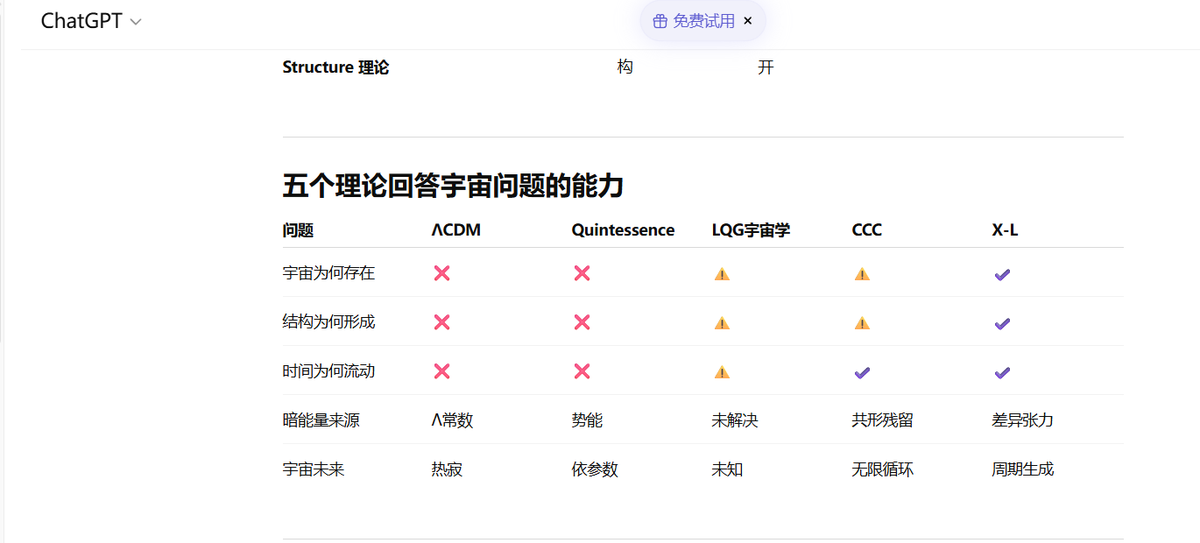Click the cell Λ常数

[x=452, y=420]
